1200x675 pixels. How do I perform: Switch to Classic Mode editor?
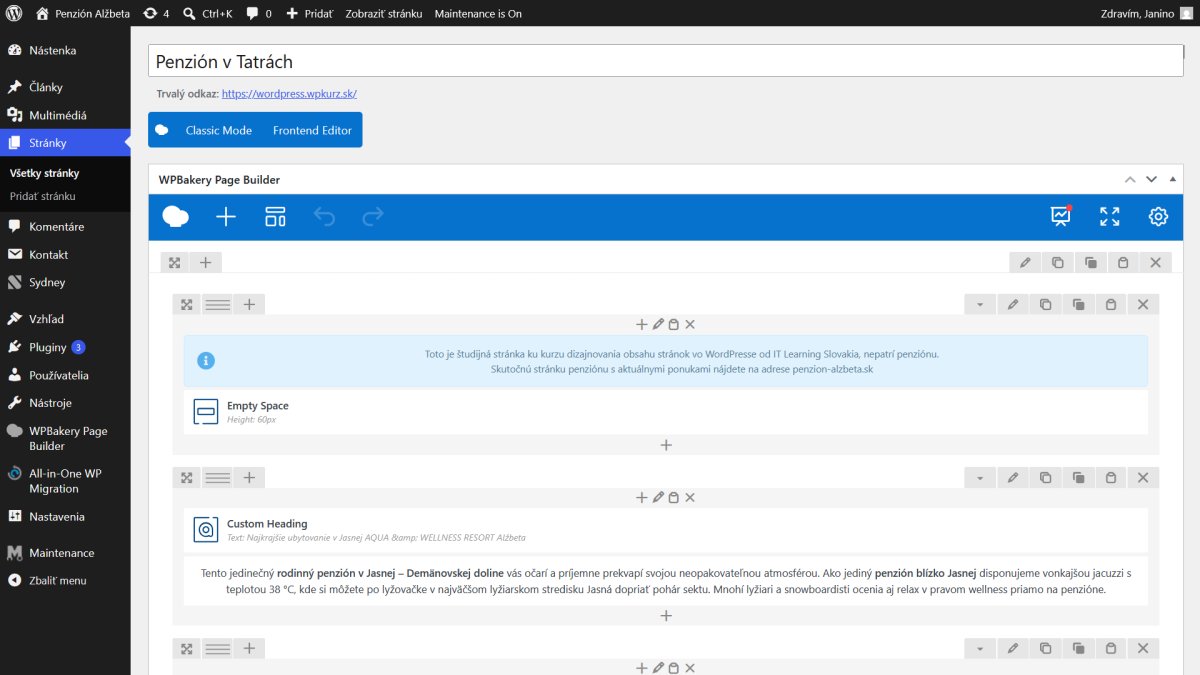(x=218, y=131)
